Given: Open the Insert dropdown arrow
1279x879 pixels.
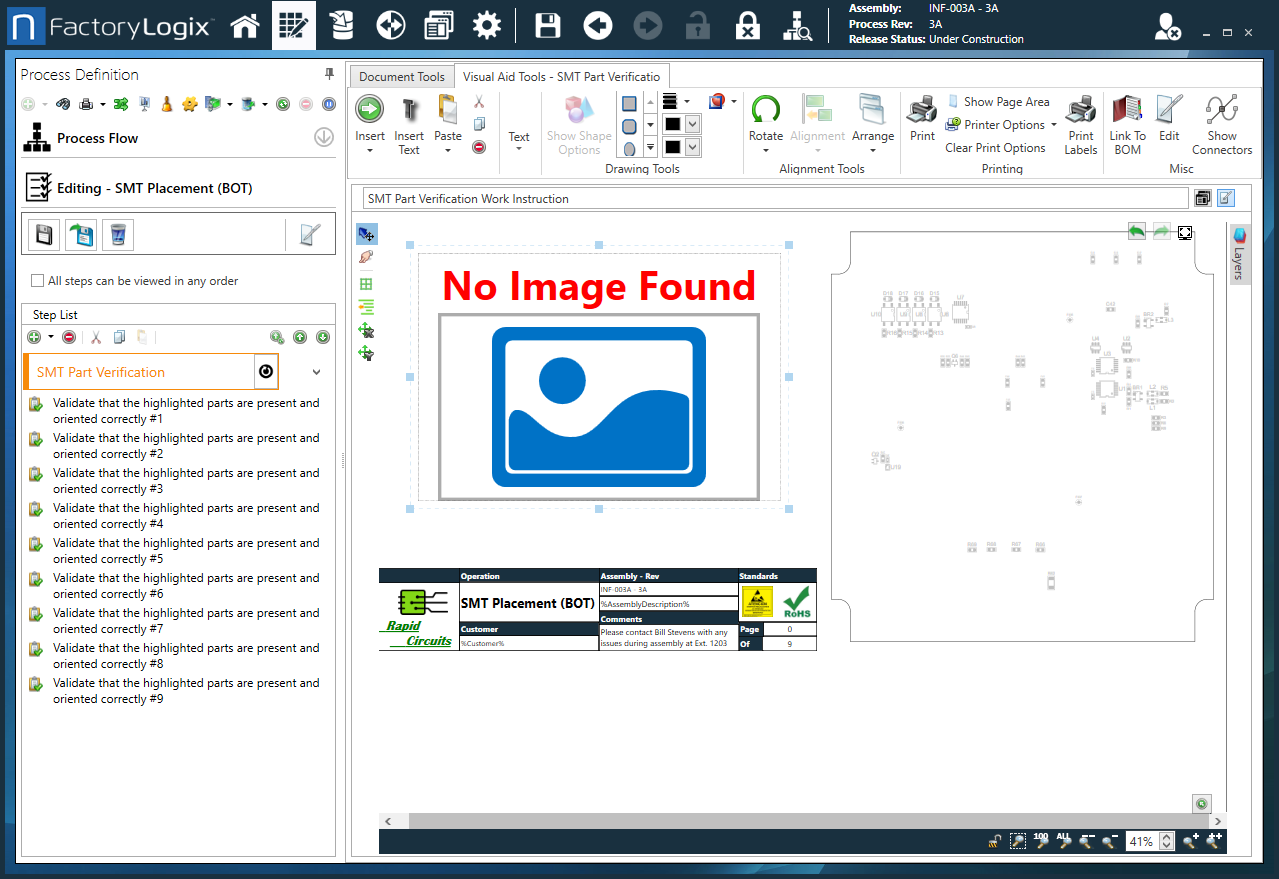Looking at the screenshot, I should [x=370, y=147].
